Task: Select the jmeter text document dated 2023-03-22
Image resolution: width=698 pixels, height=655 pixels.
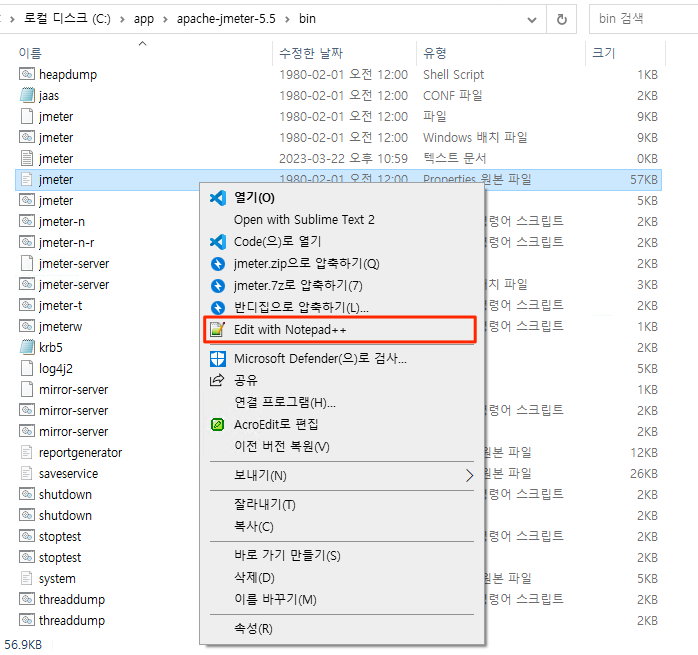Action: (x=338, y=158)
